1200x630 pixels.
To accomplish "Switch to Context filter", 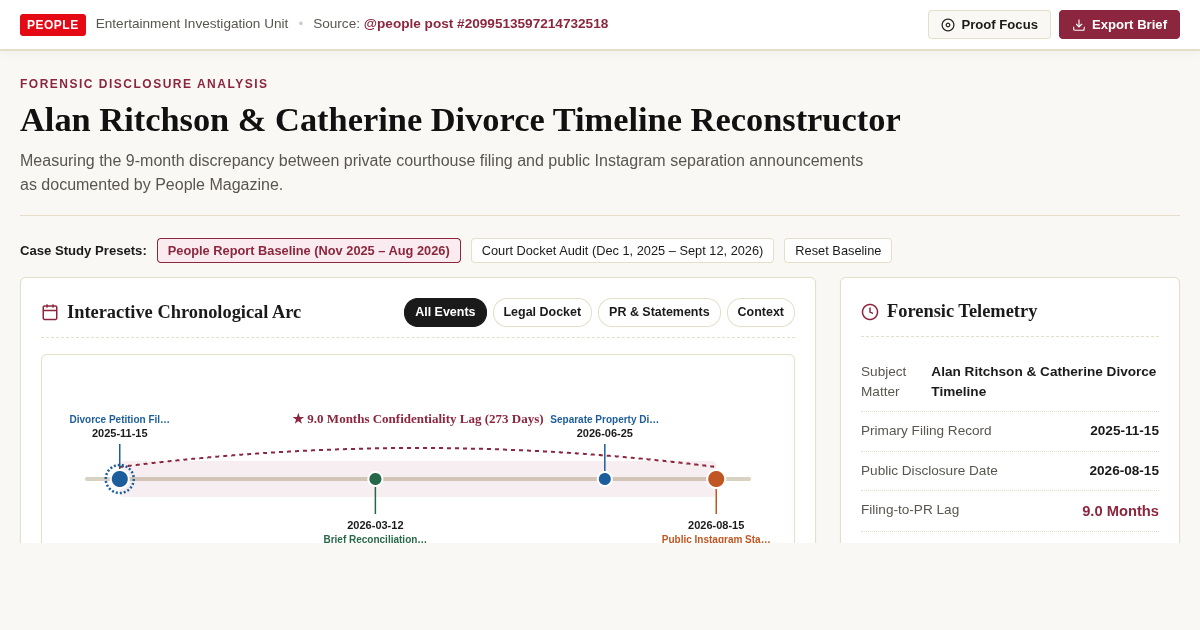I will 761,312.
